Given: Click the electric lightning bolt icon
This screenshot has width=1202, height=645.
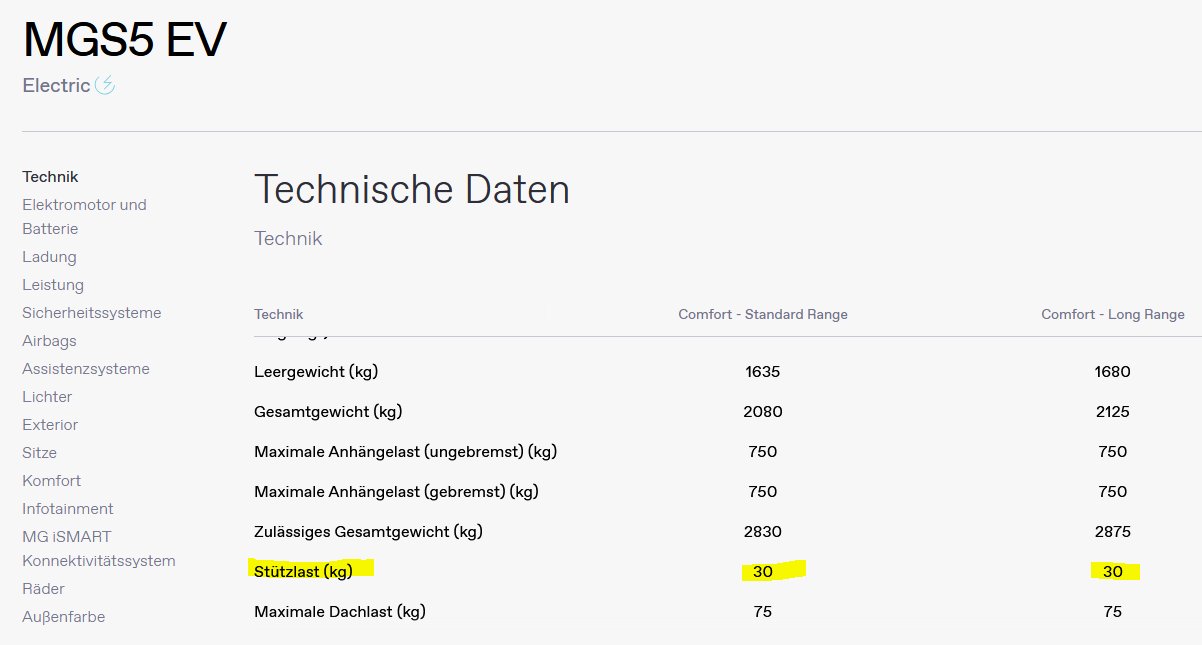Looking at the screenshot, I should 105,86.
